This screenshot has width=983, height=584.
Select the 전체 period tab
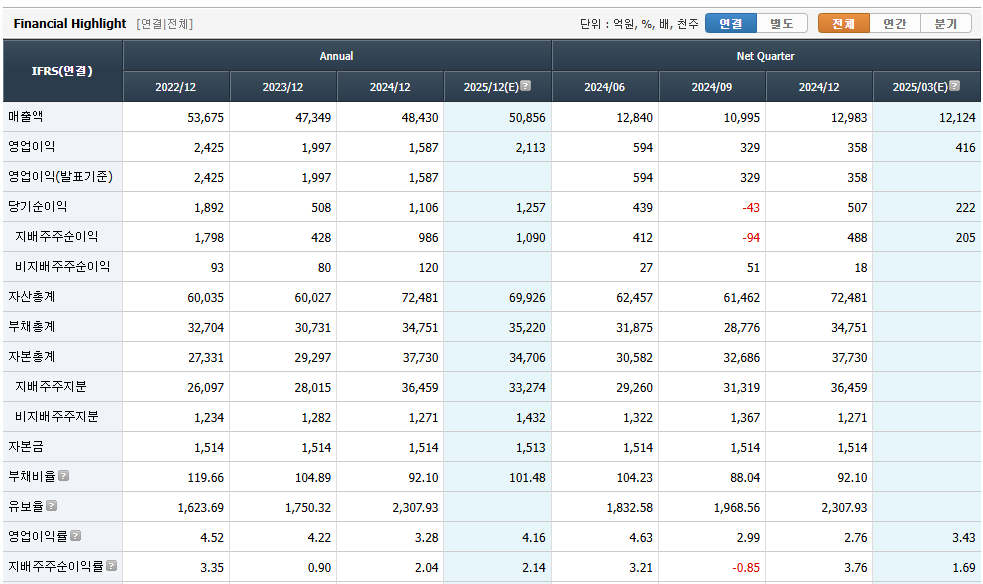tap(844, 23)
